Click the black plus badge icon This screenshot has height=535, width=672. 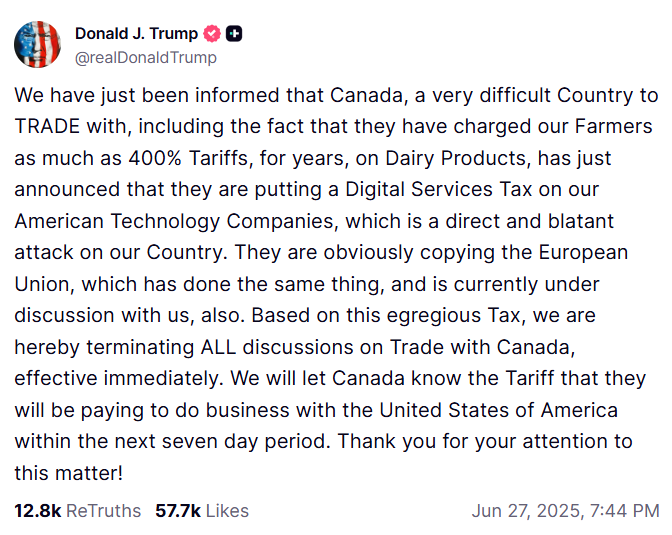(x=234, y=33)
